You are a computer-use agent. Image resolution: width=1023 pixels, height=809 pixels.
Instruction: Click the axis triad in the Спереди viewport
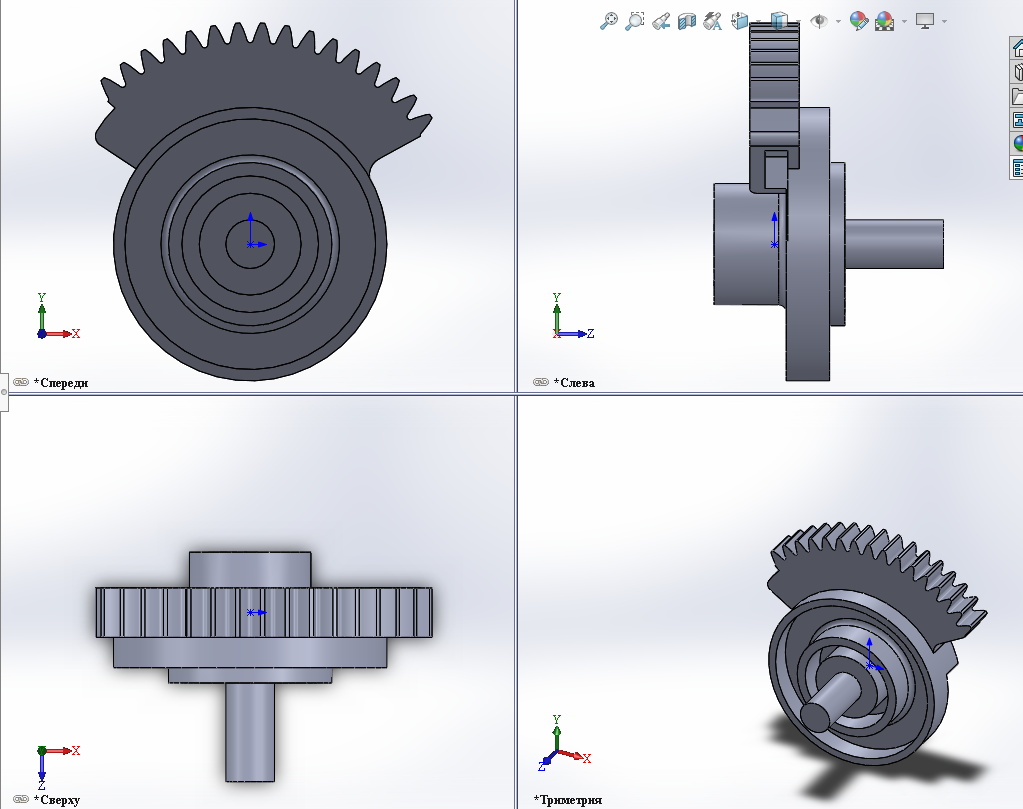click(57, 316)
